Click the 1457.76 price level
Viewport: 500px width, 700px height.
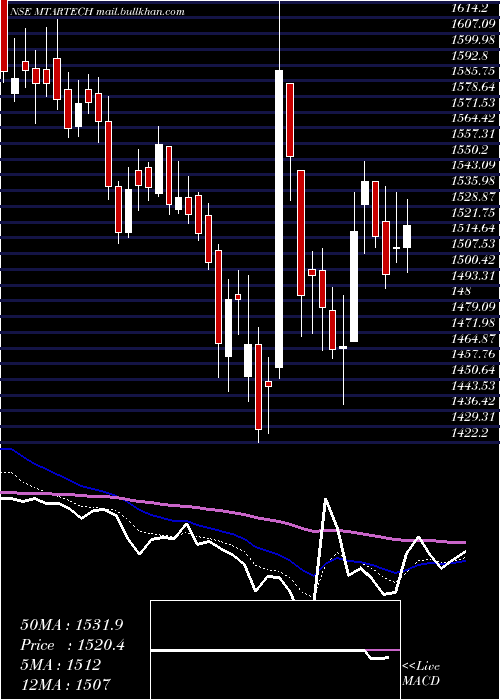[x=473, y=354]
